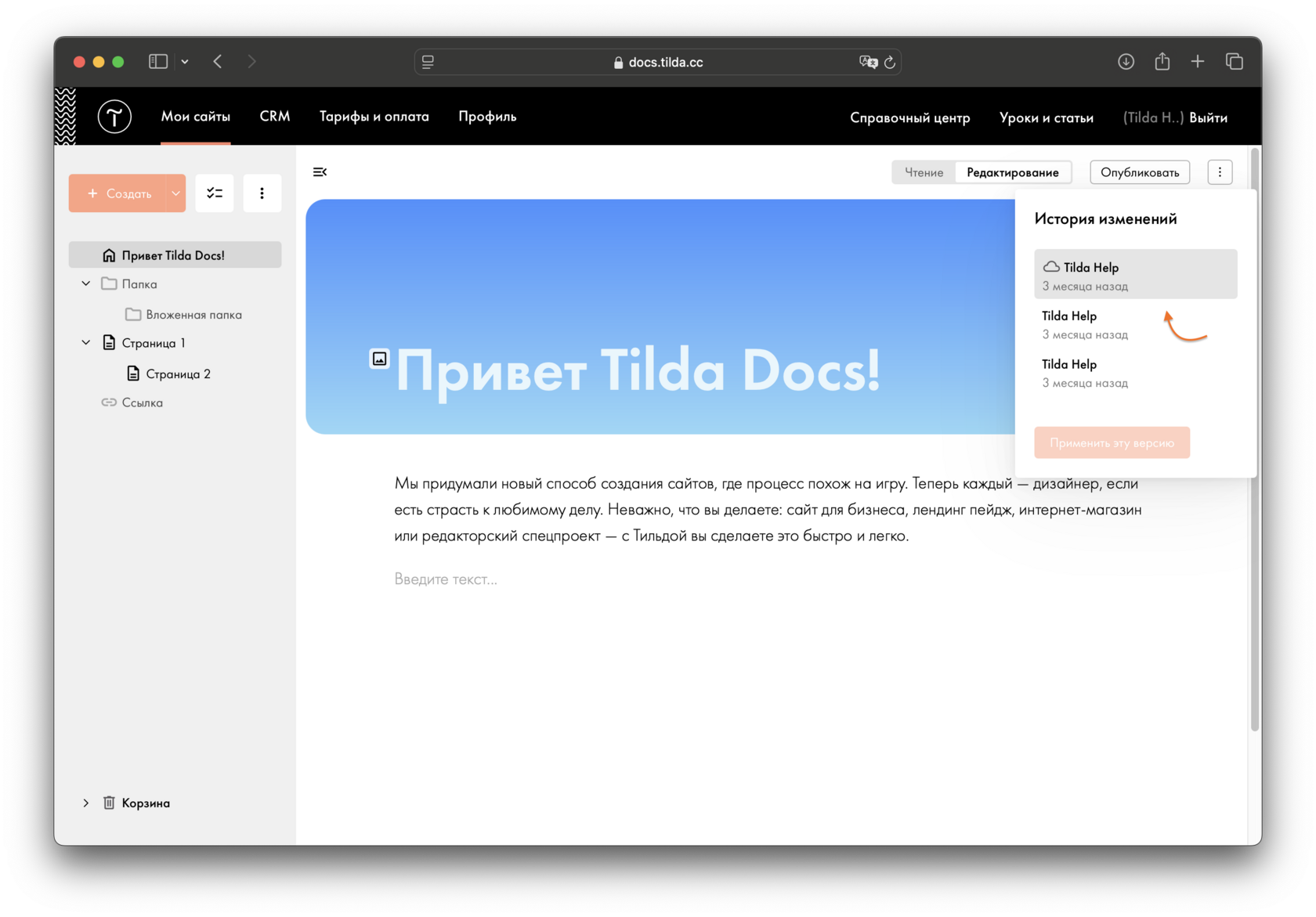Collapse the sidebar with the menu icon
This screenshot has width=1316, height=917.
point(320,172)
